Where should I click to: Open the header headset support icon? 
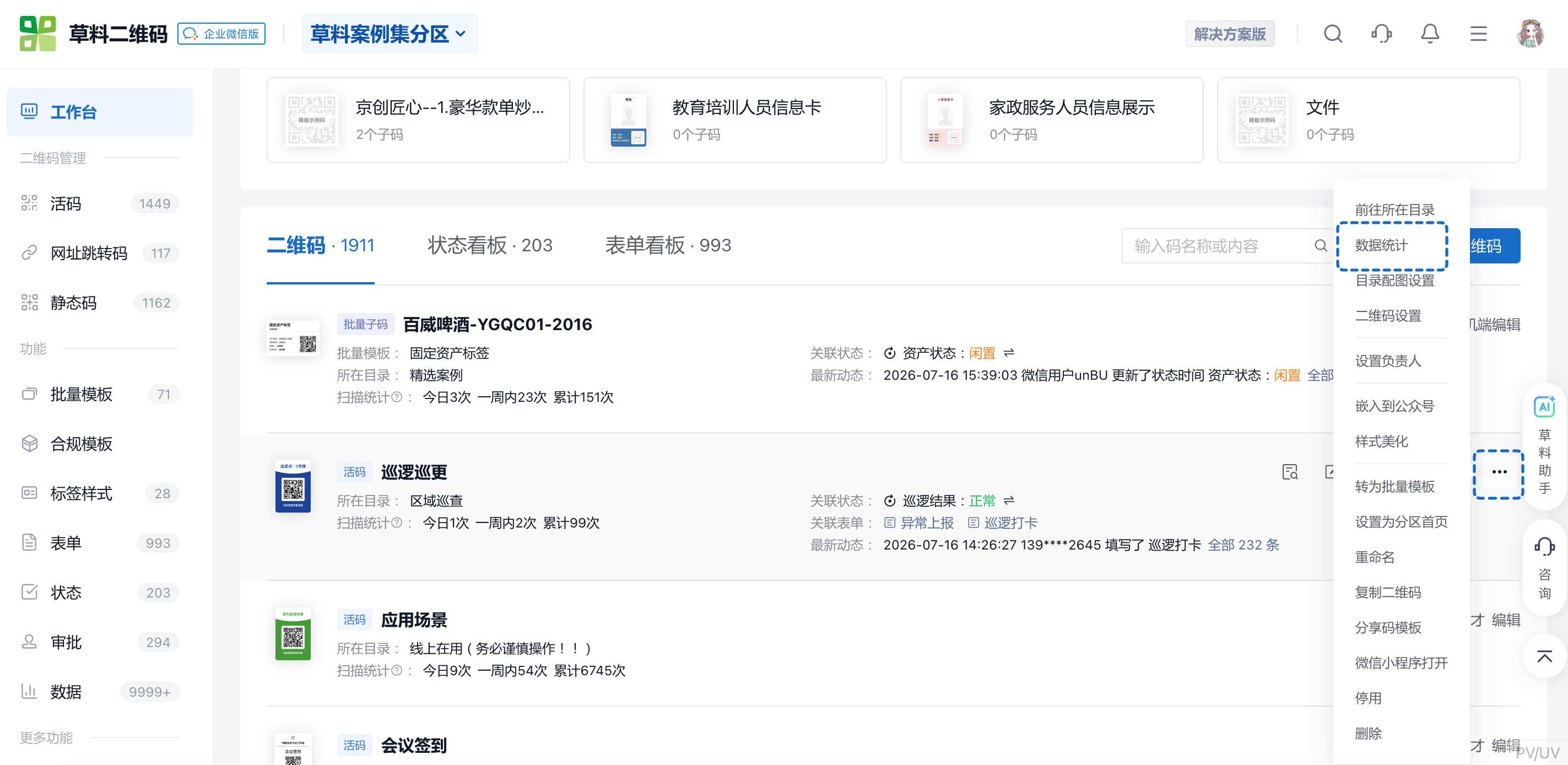click(x=1382, y=34)
